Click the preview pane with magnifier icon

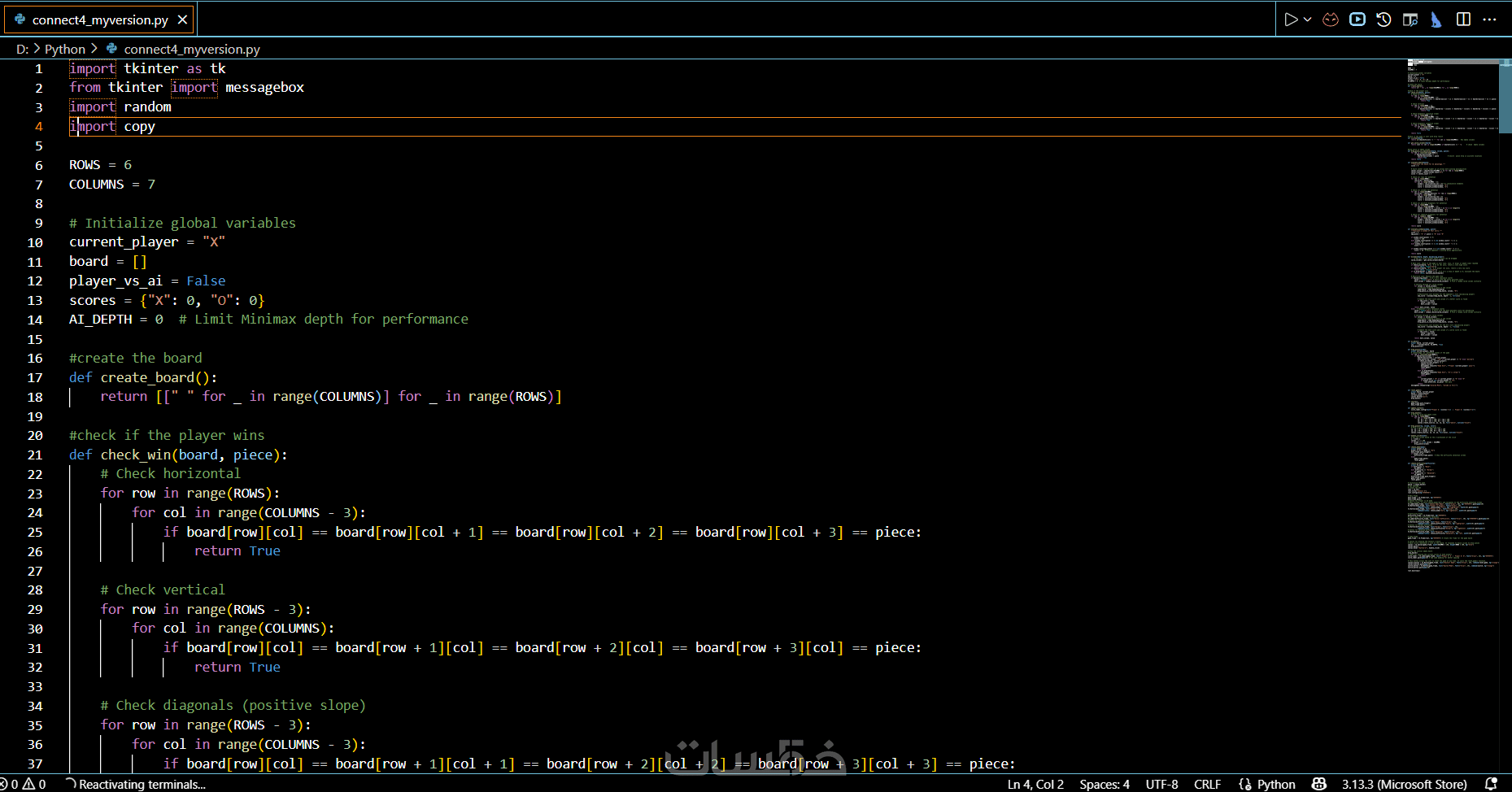(1410, 20)
